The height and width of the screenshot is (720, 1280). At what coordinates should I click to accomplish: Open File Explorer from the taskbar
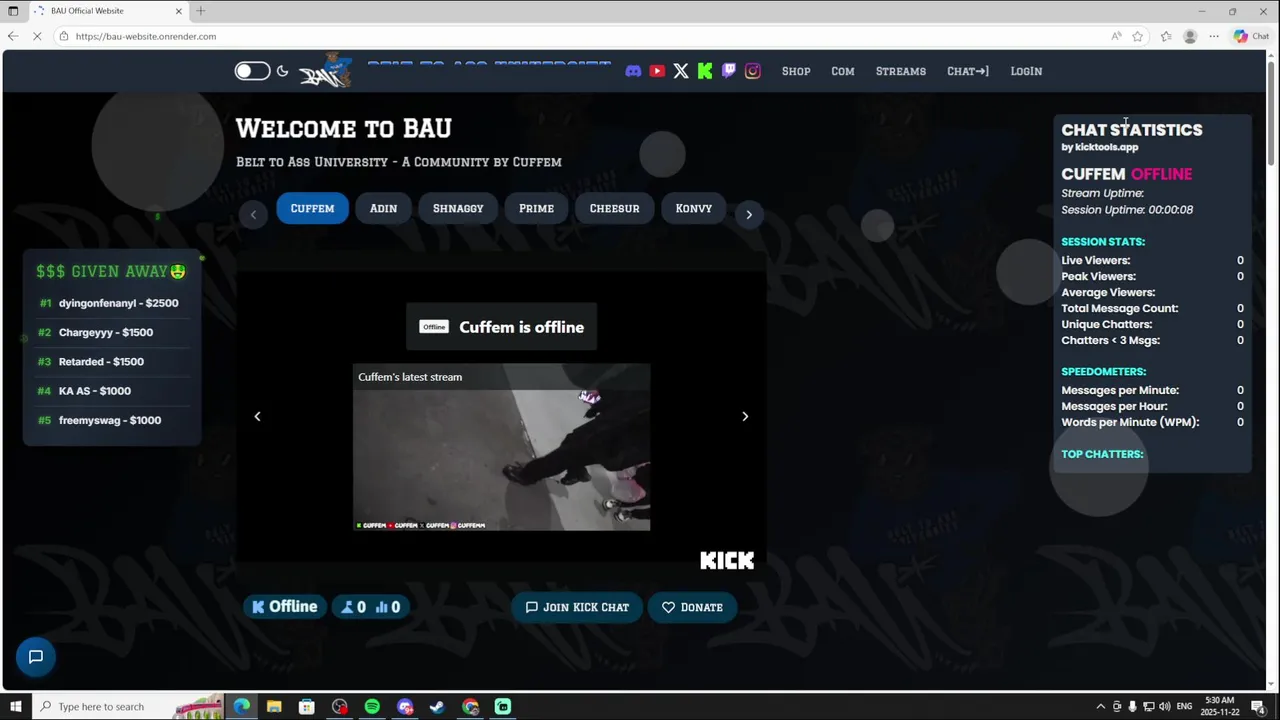point(274,707)
